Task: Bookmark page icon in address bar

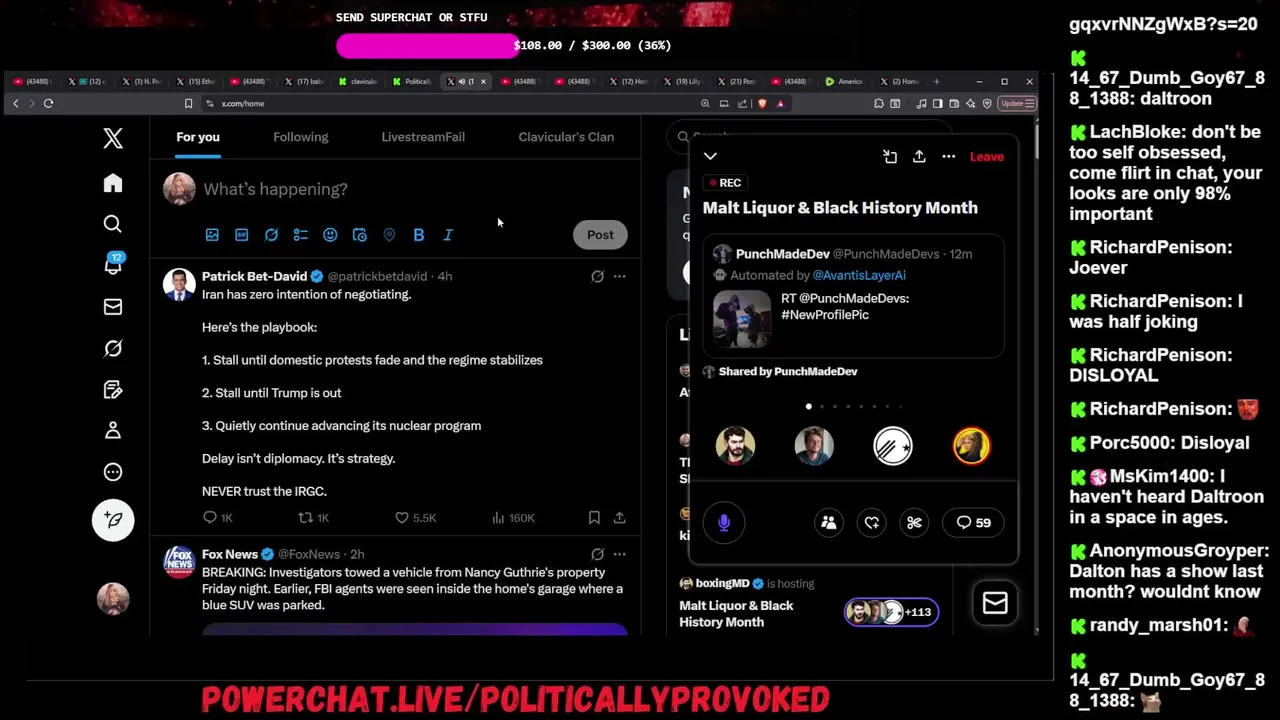Action: (x=188, y=103)
